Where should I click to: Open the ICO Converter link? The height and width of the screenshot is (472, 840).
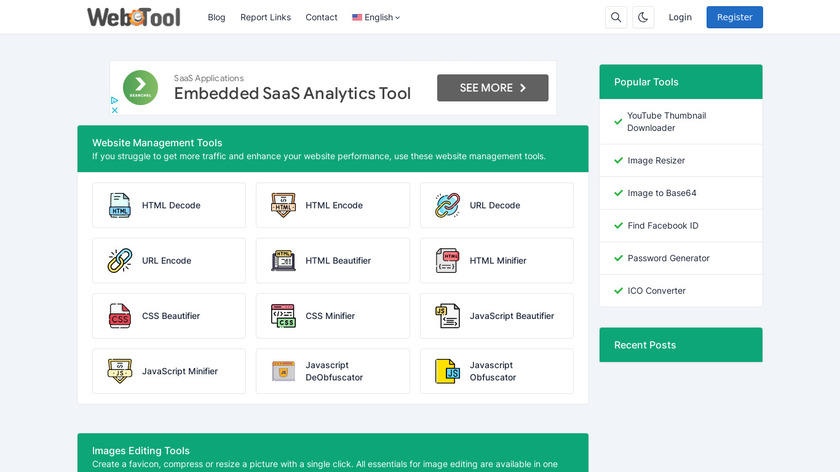[656, 291]
